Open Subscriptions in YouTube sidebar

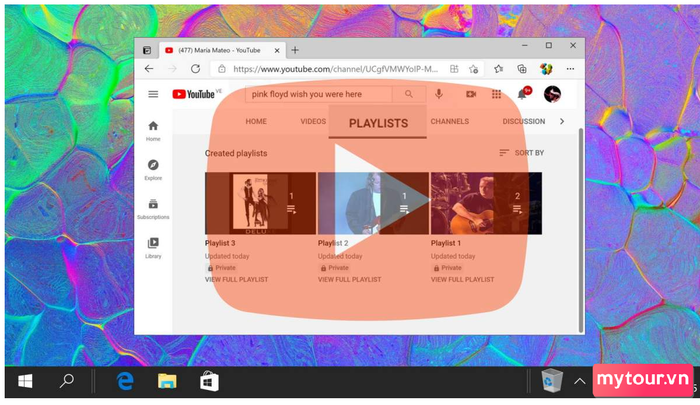point(153,209)
